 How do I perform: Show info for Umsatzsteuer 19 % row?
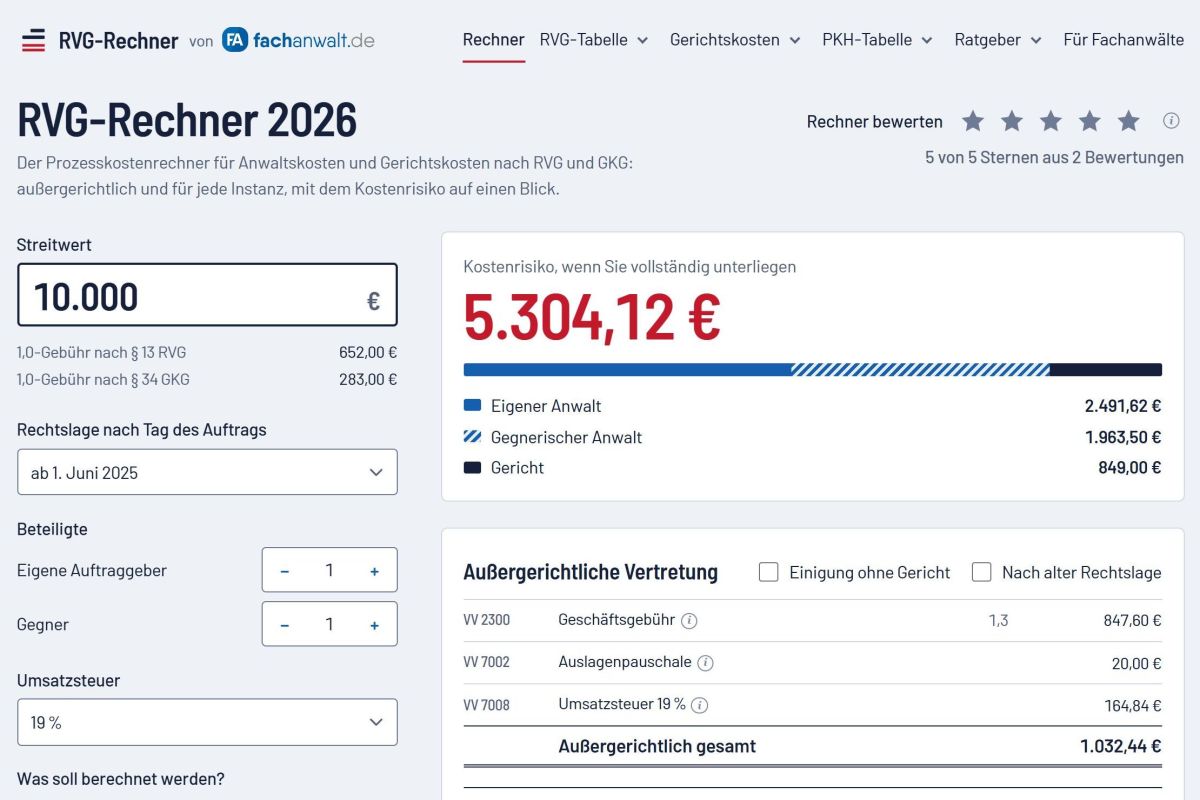tap(700, 705)
